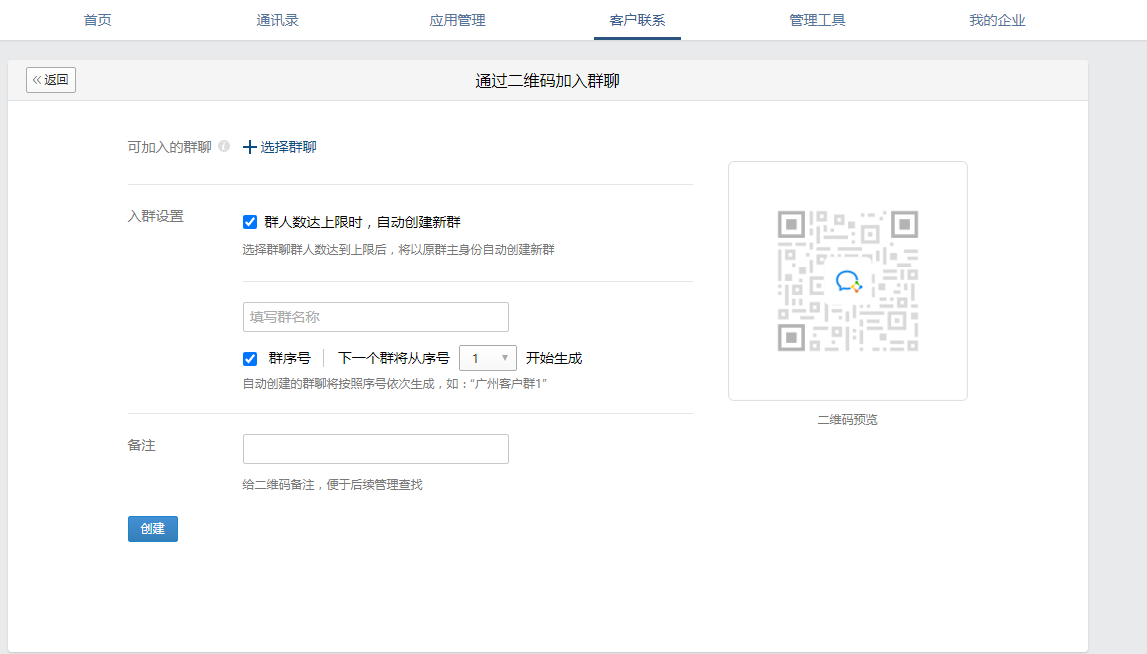
Task: Click the 返回 back button
Action: (50, 80)
